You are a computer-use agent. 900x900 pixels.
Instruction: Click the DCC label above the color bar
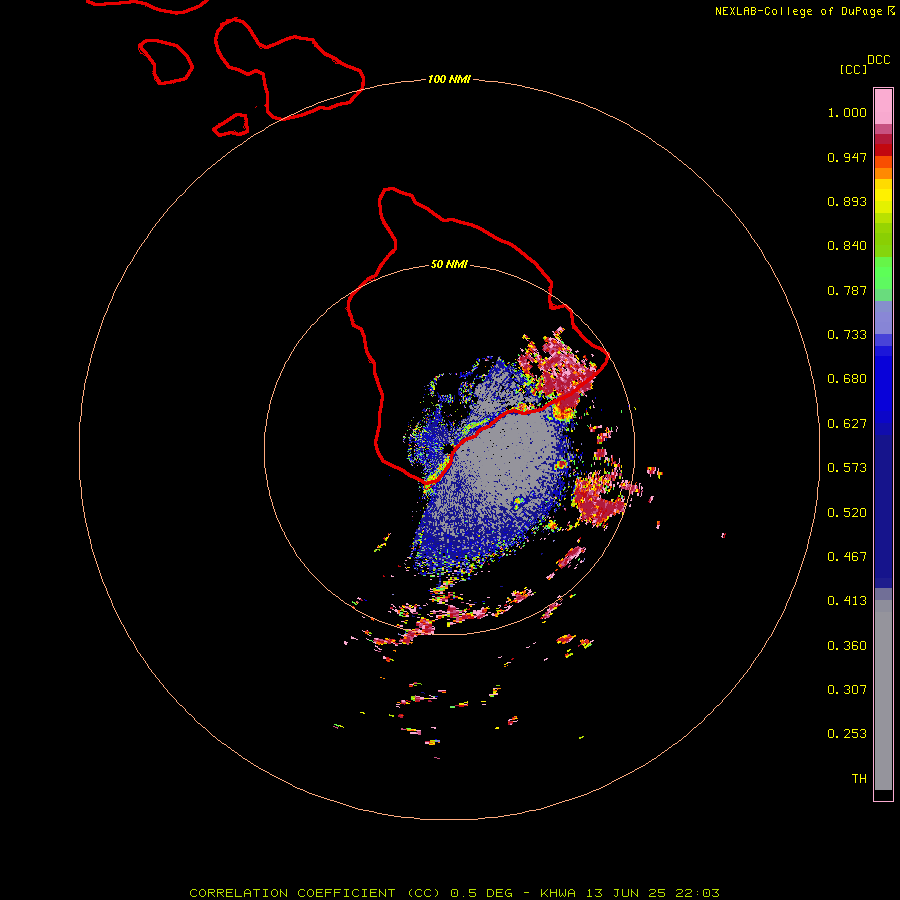click(x=878, y=60)
